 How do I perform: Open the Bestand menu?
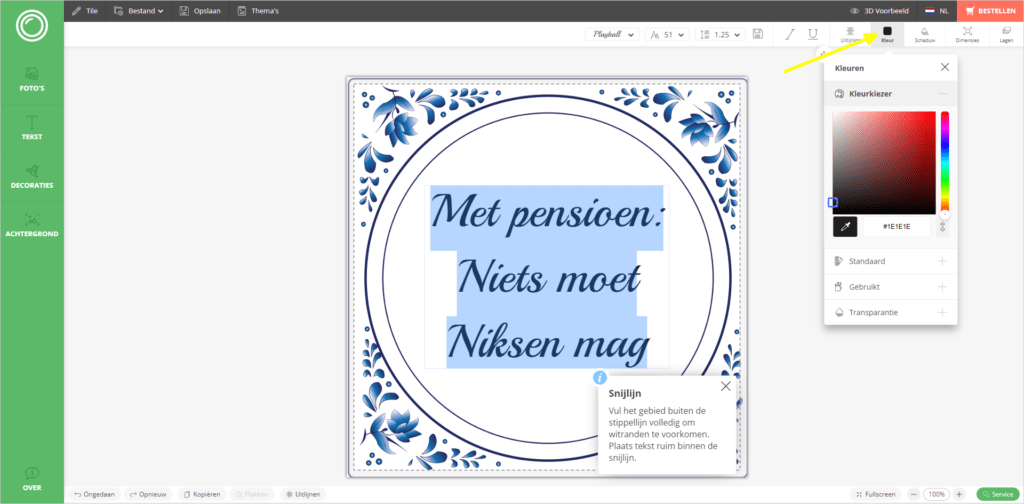tap(140, 11)
